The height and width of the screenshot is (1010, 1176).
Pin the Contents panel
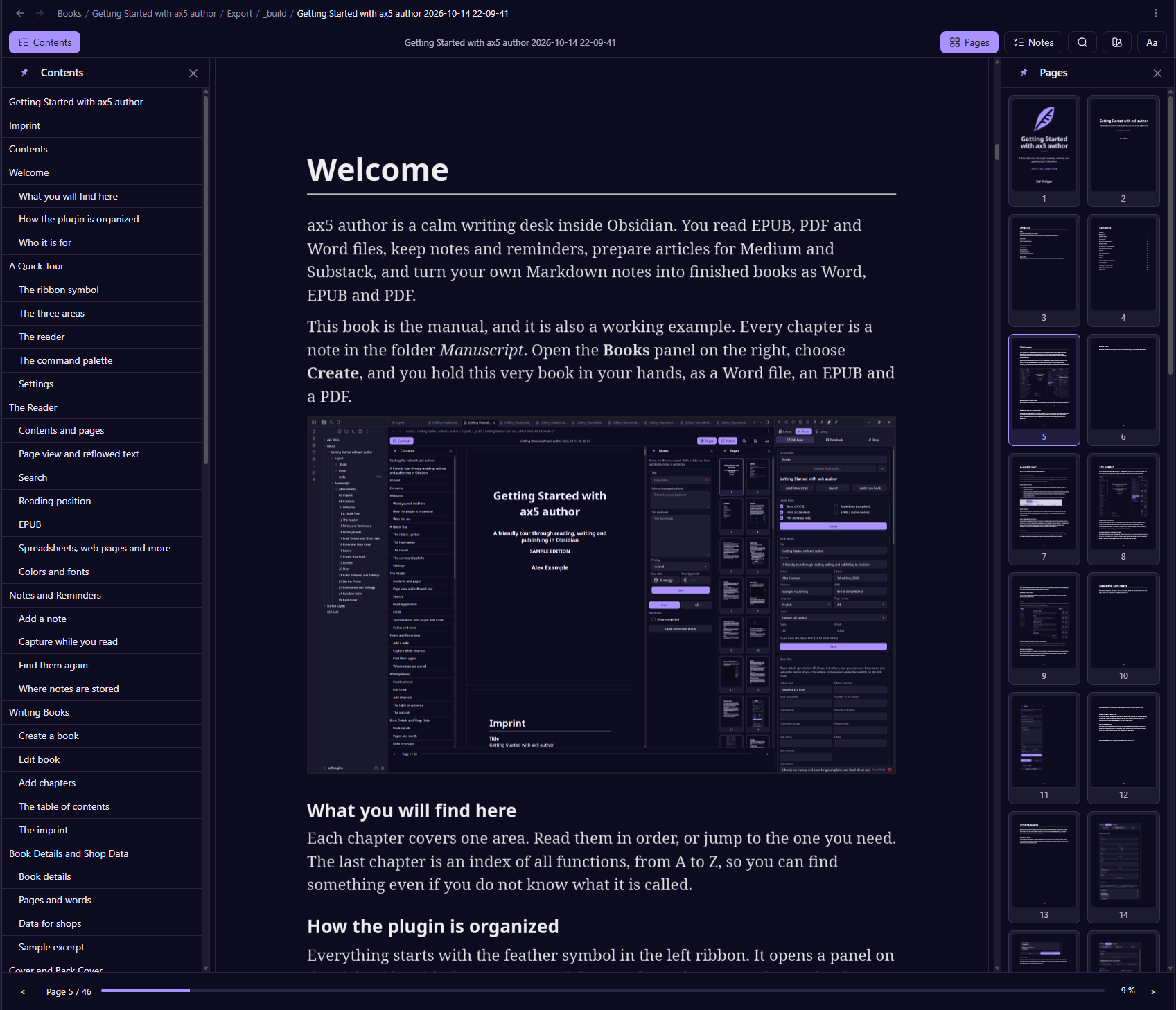[25, 73]
